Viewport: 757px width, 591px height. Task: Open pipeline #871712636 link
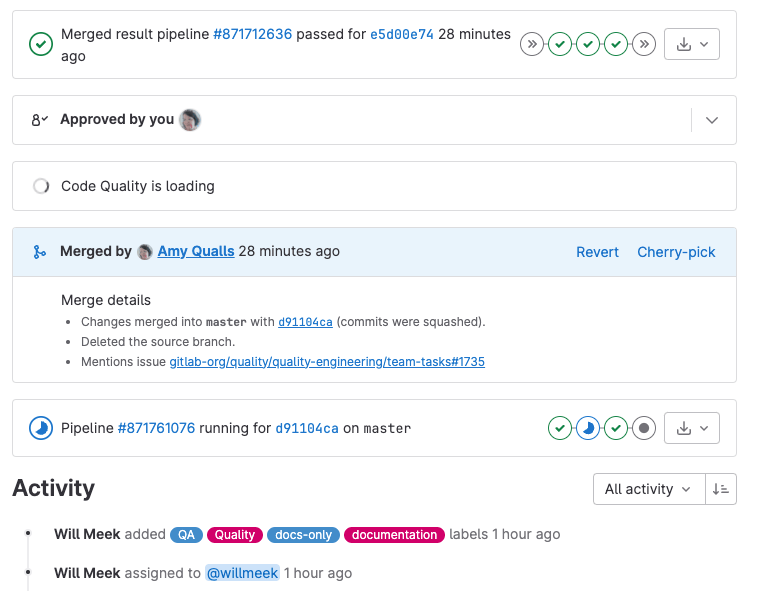click(x=252, y=34)
